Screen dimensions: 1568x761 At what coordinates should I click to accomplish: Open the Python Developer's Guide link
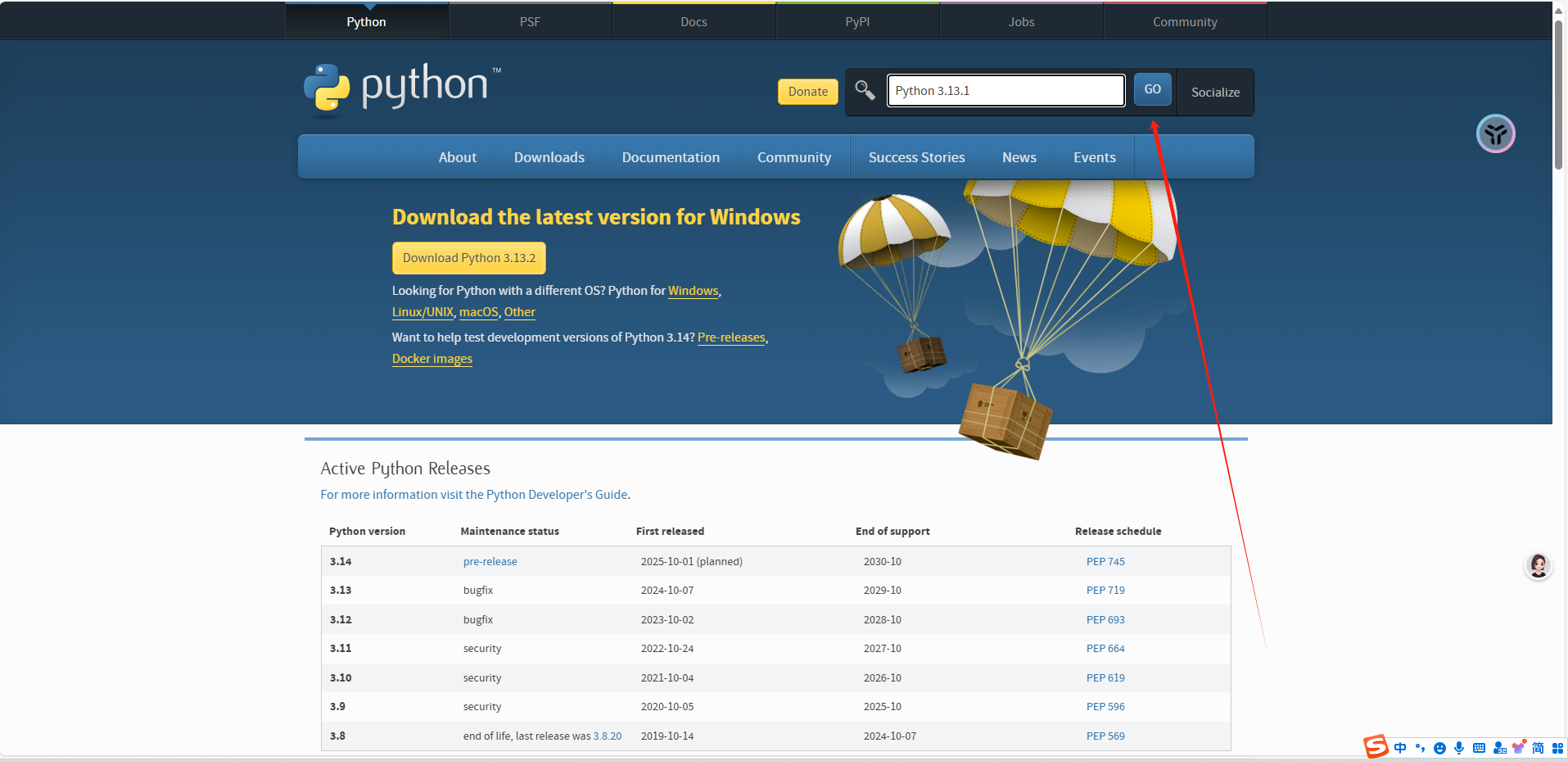[x=474, y=495]
